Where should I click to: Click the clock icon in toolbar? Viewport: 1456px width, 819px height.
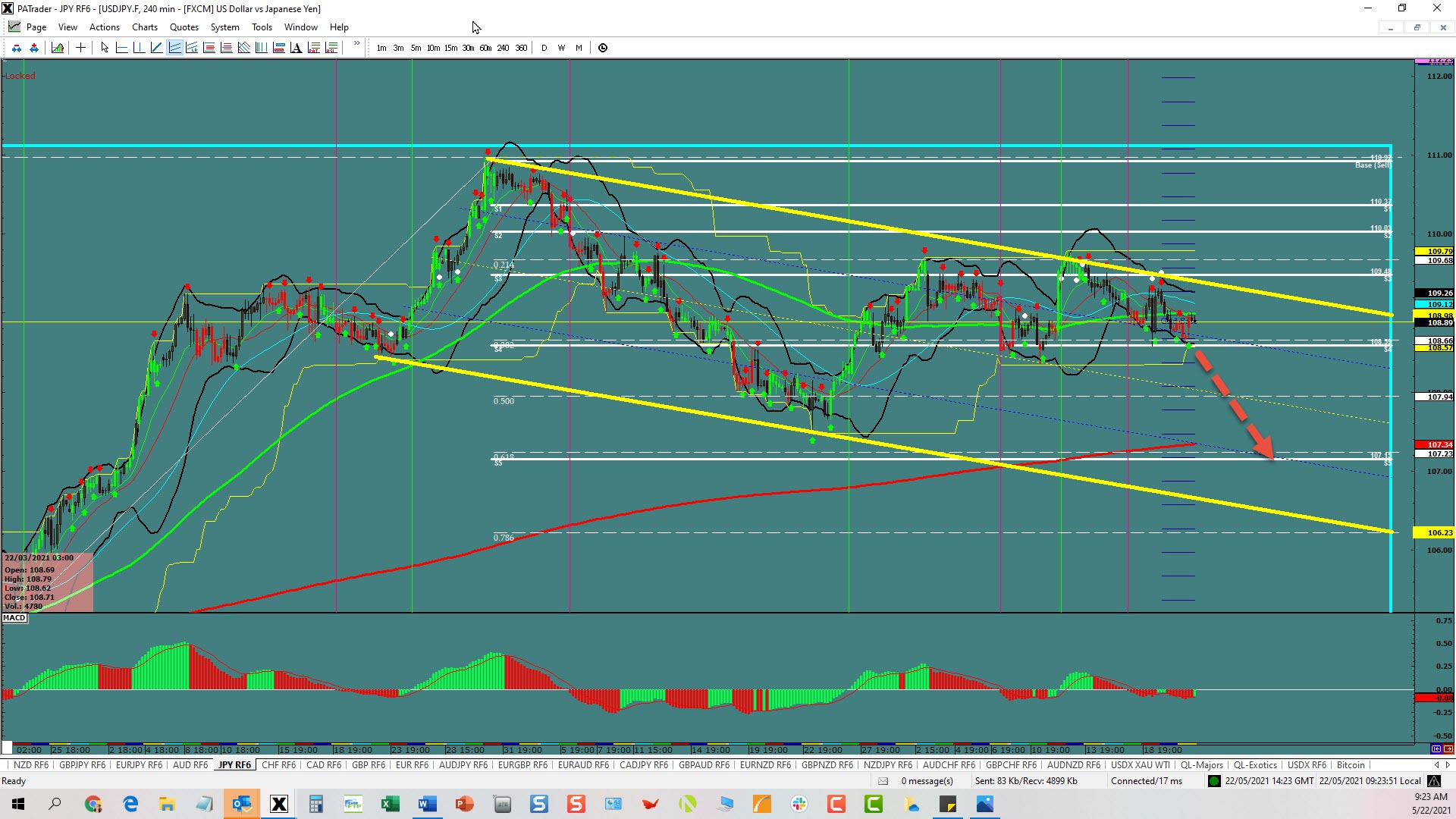603,48
